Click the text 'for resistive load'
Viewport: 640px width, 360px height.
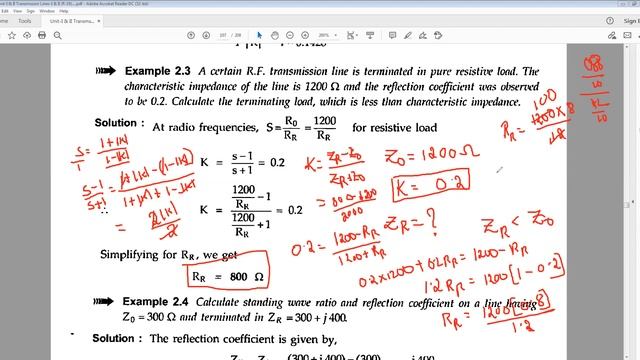[395, 128]
